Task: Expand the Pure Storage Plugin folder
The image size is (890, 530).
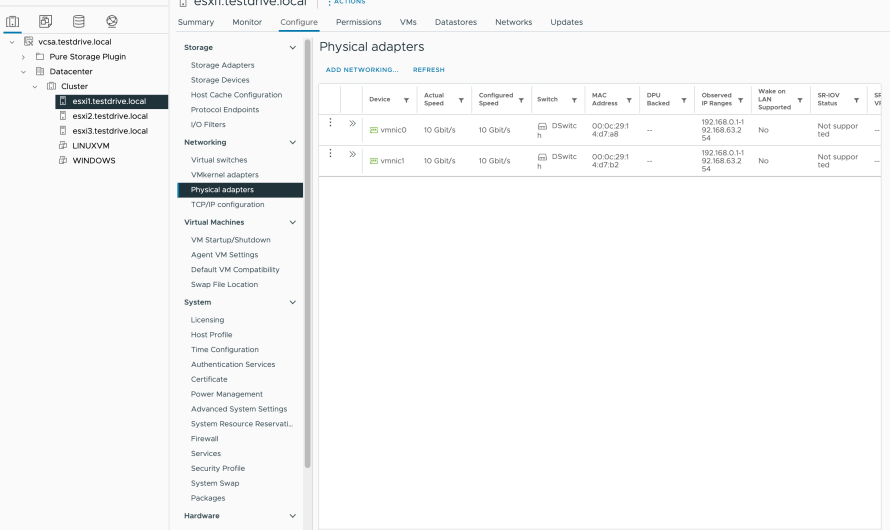Action: pos(22,56)
